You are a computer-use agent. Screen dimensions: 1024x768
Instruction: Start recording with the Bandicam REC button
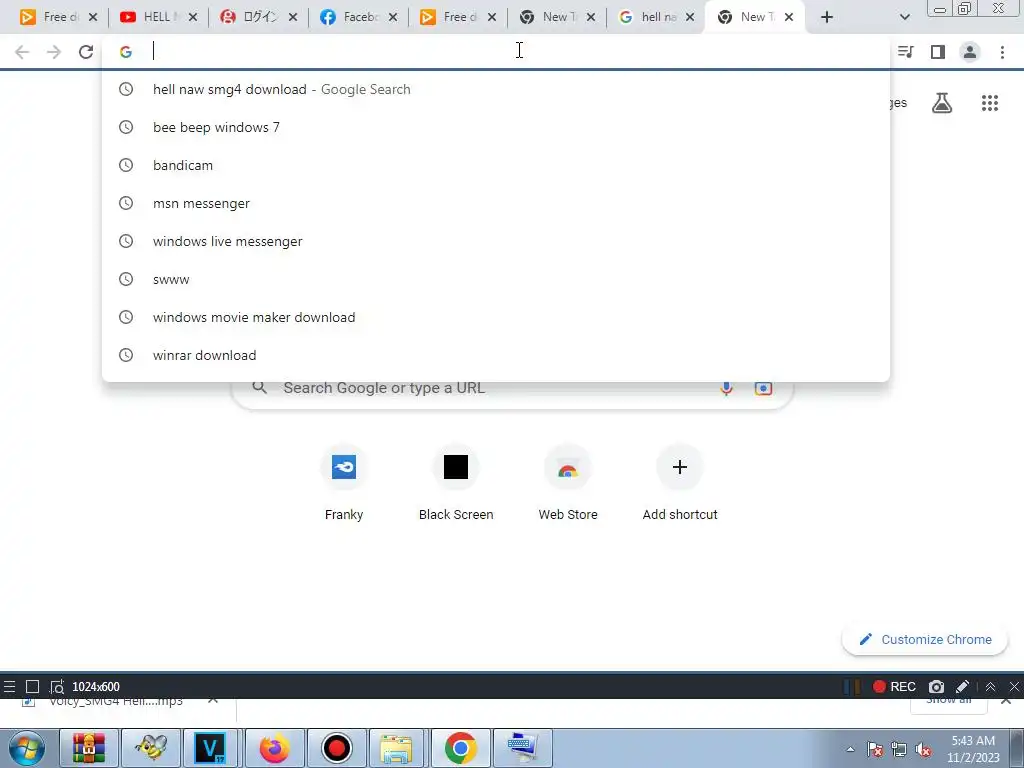(x=895, y=686)
